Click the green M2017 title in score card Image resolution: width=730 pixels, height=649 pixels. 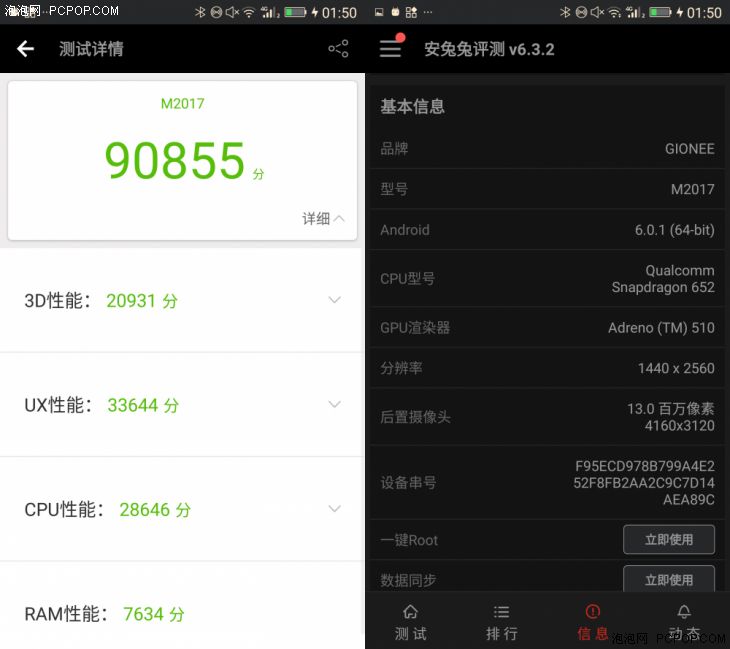[182, 103]
